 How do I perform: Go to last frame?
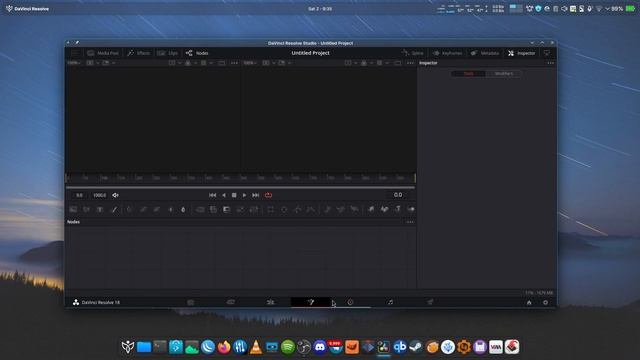(256, 195)
